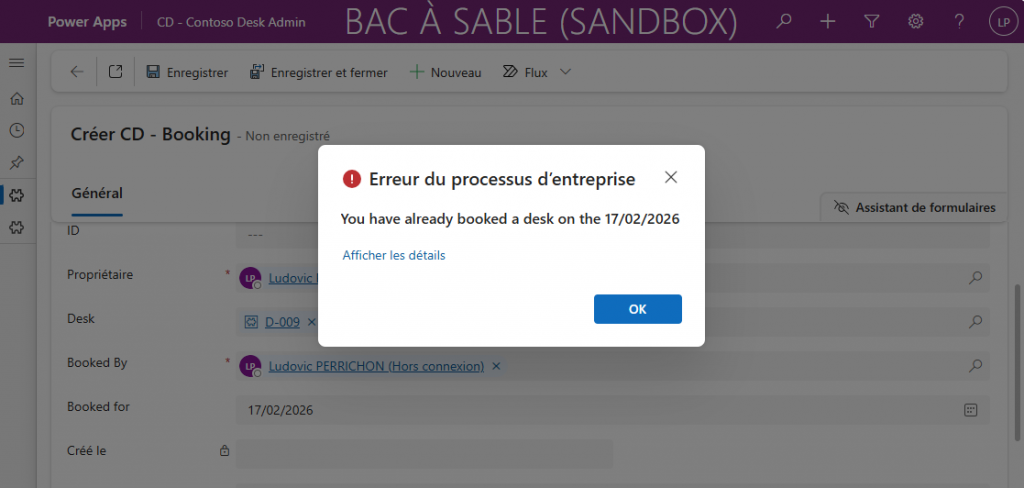
Task: Open Pinned items pin icon
Action: pyautogui.click(x=17, y=163)
